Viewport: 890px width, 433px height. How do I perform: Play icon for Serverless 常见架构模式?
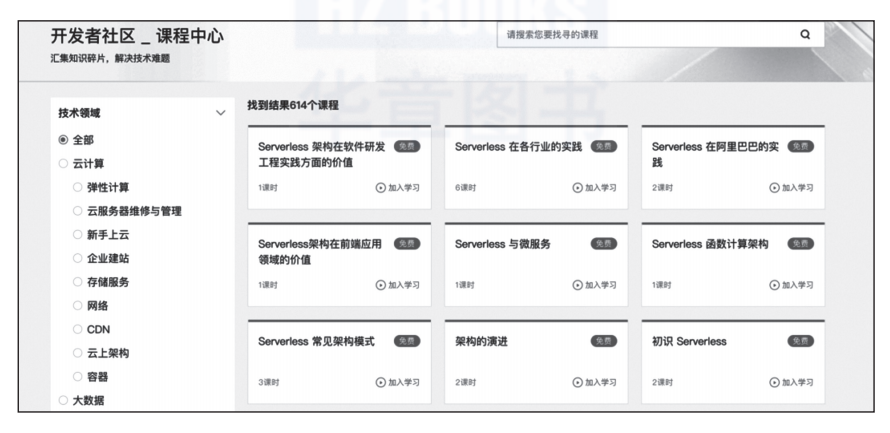pyautogui.click(x=381, y=382)
